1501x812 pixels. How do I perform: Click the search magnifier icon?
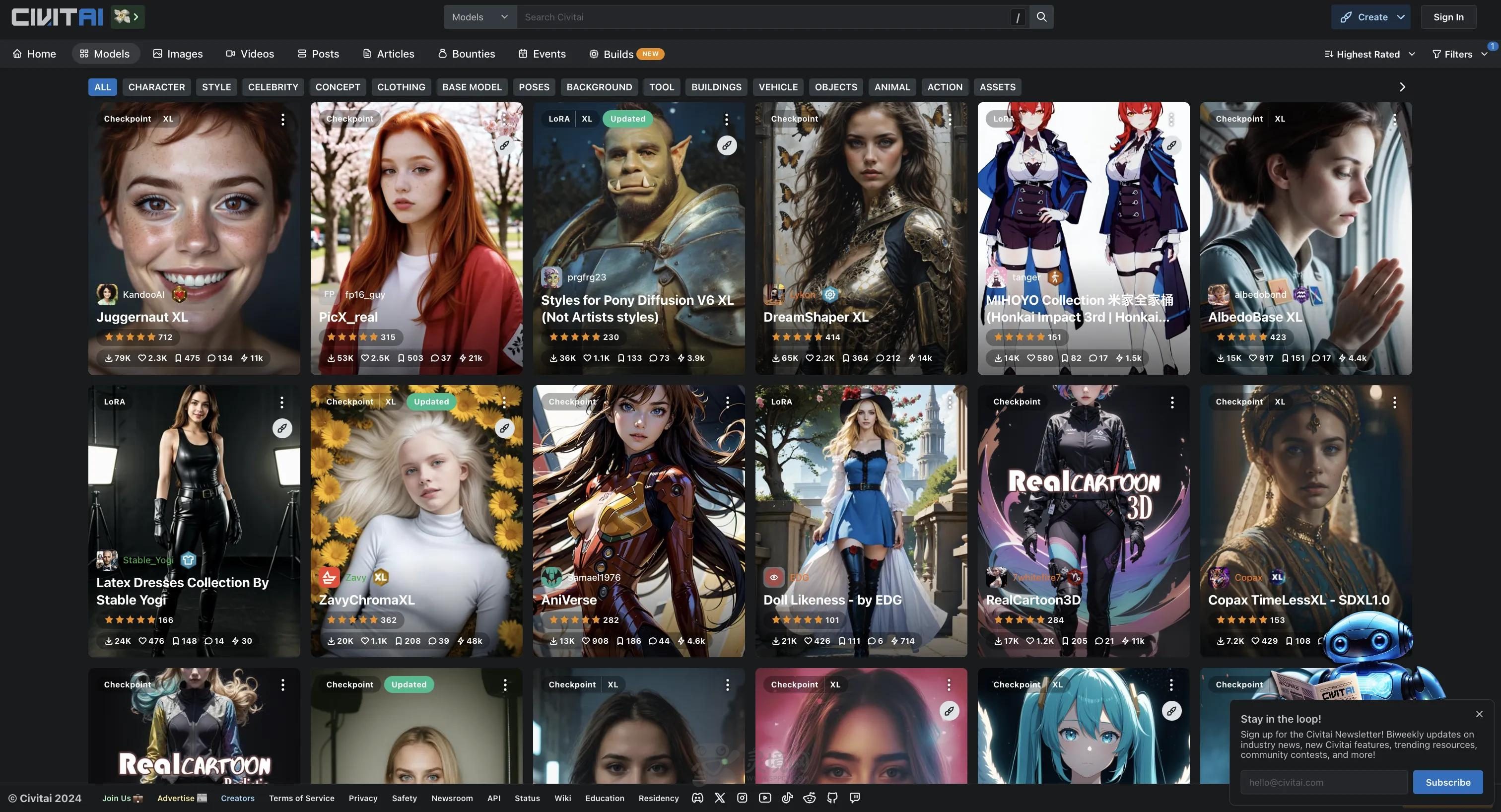(1041, 17)
